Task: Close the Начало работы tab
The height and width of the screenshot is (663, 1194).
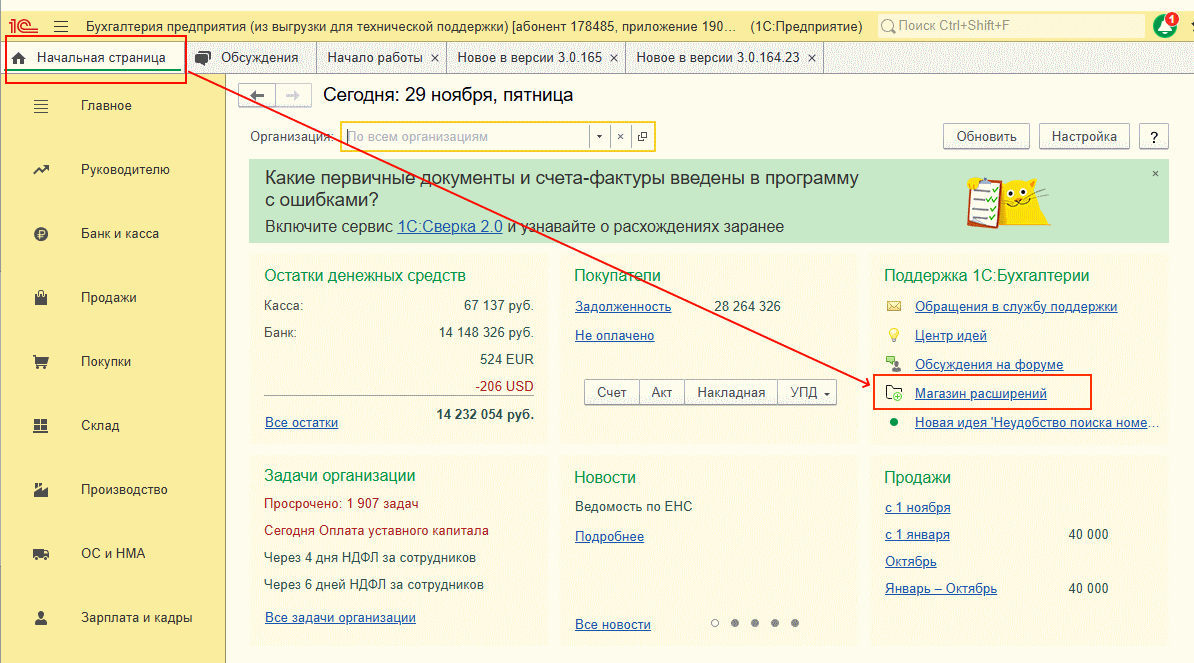Action: pyautogui.click(x=435, y=58)
